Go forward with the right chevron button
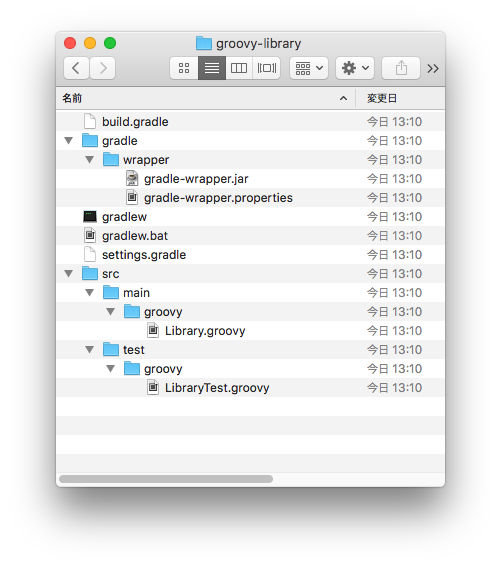 pyautogui.click(x=103, y=68)
